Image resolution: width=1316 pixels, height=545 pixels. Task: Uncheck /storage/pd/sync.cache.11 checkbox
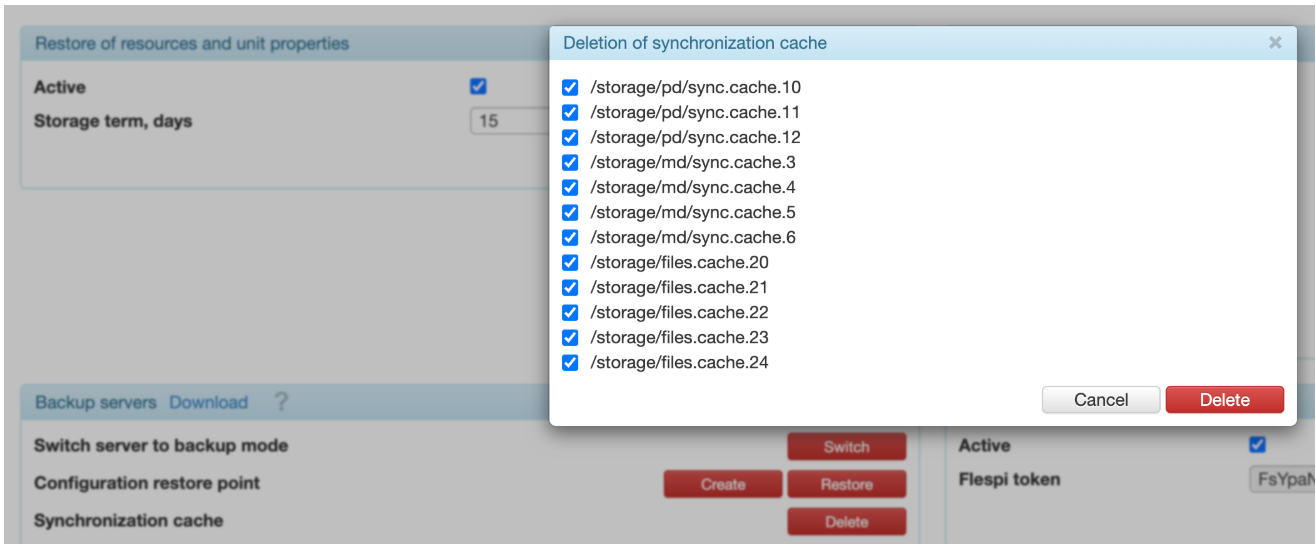tap(570, 113)
